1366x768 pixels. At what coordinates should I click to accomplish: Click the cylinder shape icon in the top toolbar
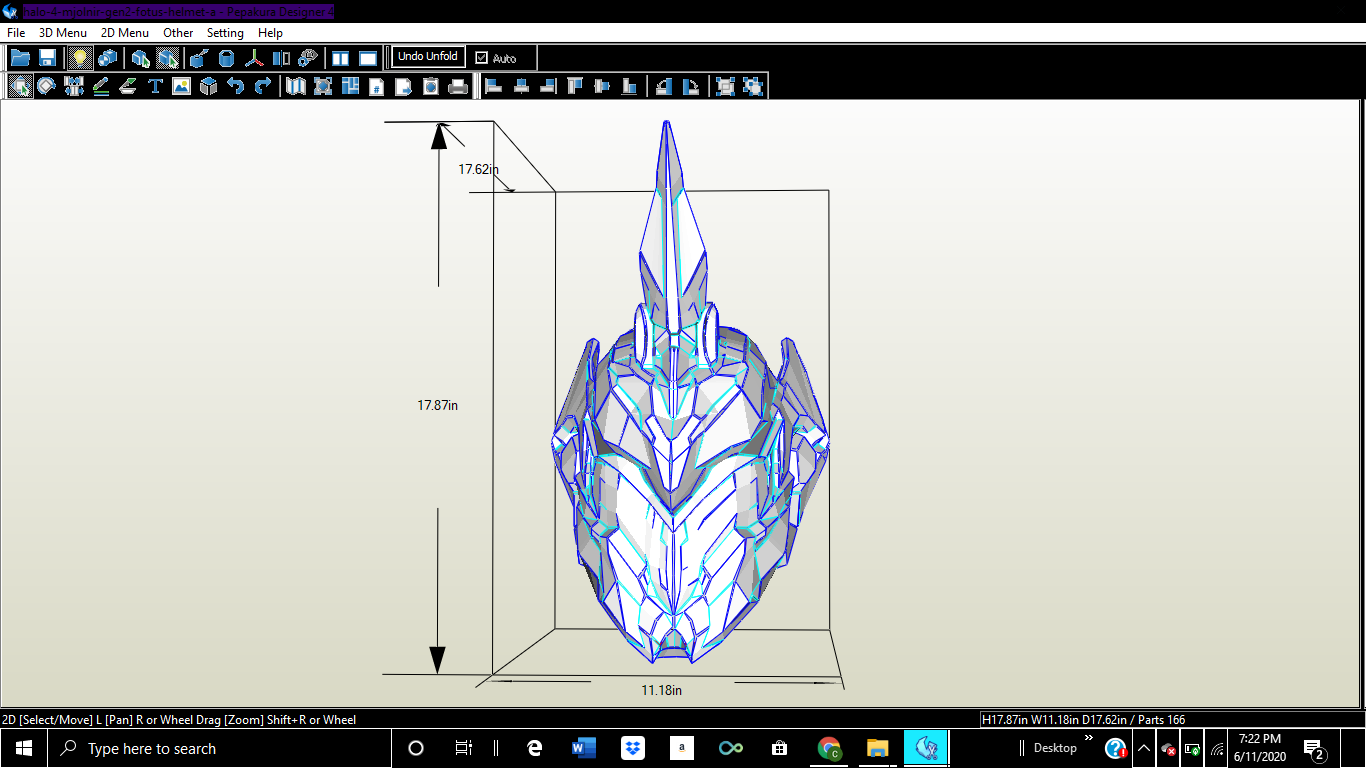pyautogui.click(x=227, y=58)
